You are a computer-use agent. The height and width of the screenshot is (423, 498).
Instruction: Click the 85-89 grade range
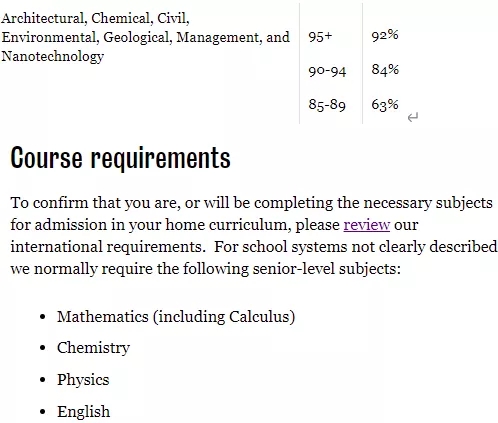point(327,105)
